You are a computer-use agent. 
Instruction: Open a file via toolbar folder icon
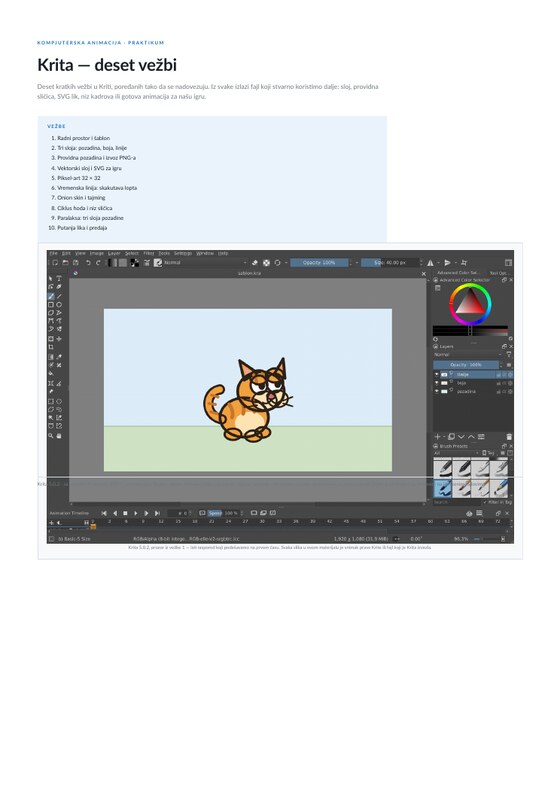coord(66,262)
